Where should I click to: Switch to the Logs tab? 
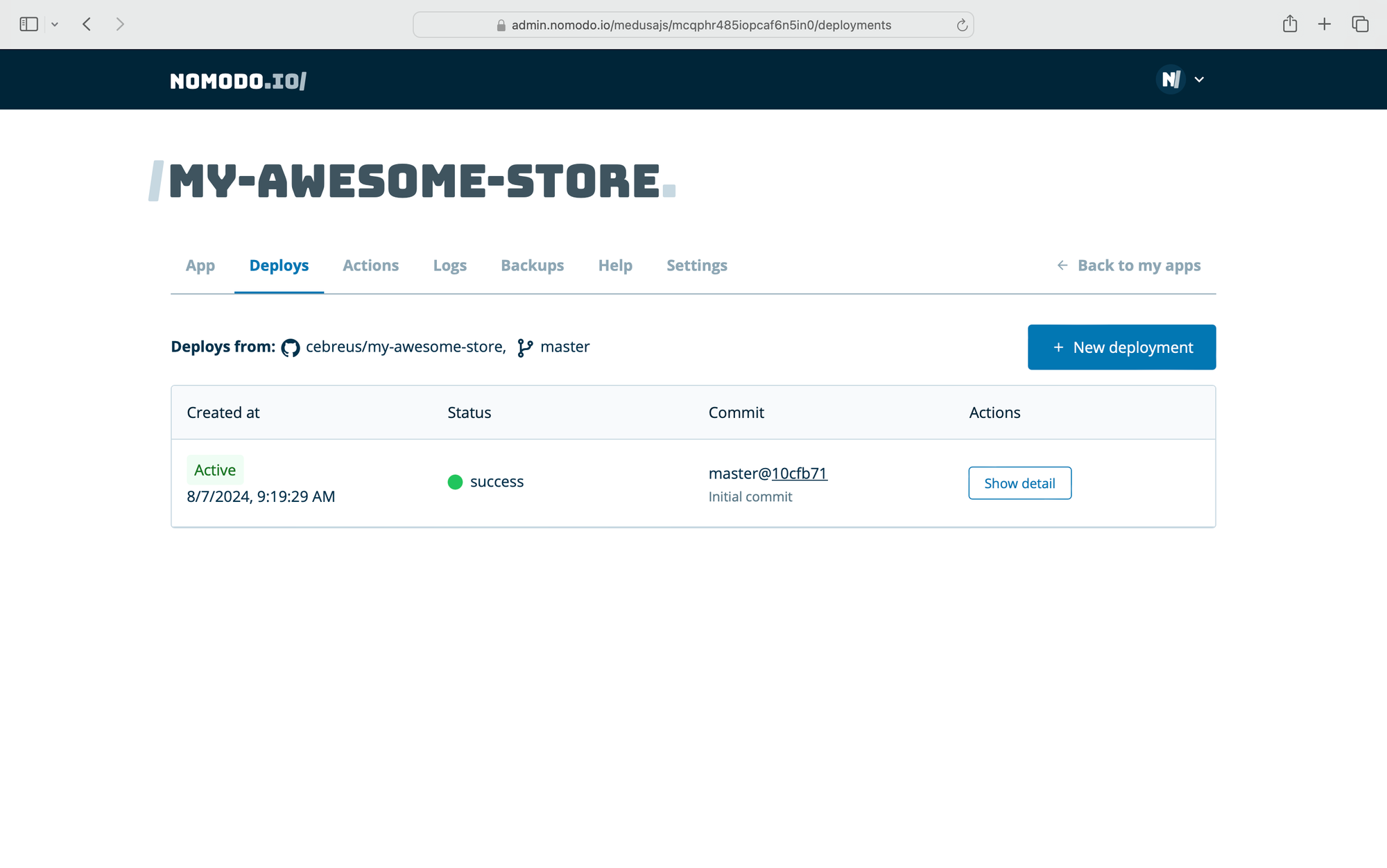[x=449, y=266]
